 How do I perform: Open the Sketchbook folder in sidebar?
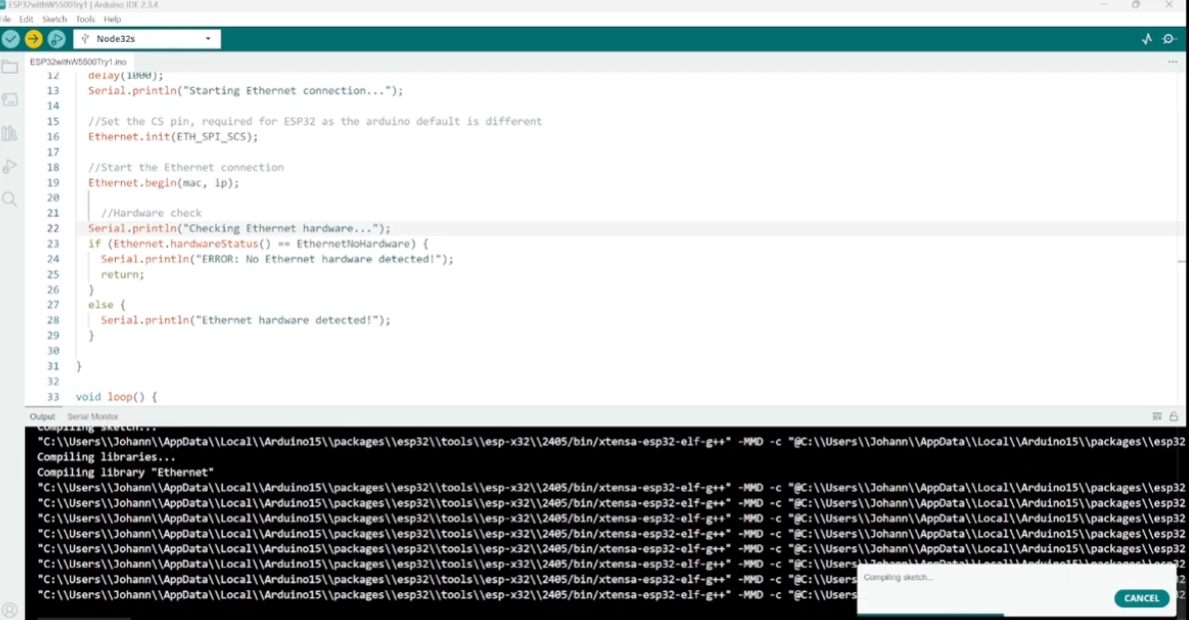click(10, 68)
